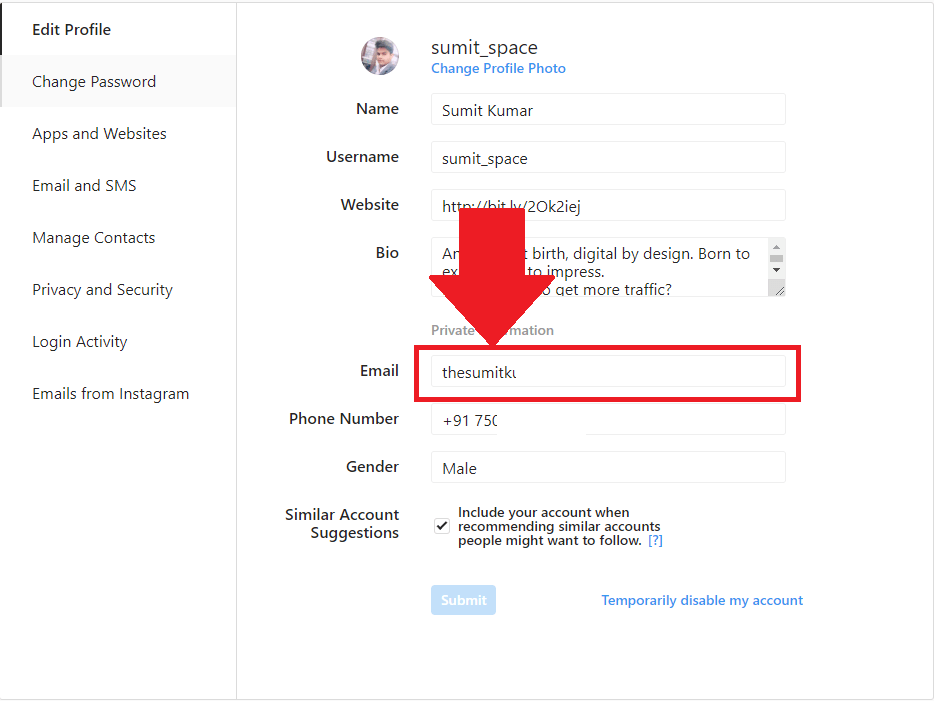Focus the Email input field
The height and width of the screenshot is (701, 934).
click(x=608, y=372)
